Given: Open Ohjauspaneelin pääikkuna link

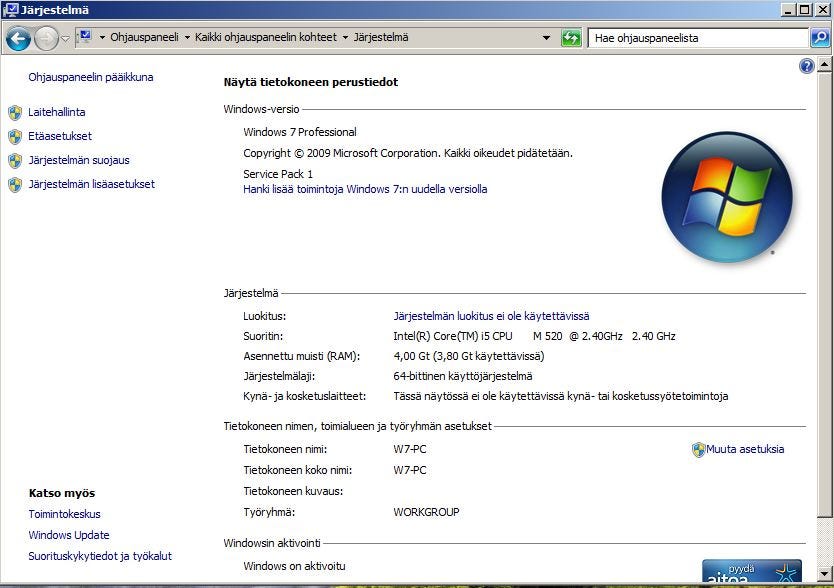Looking at the screenshot, I should (x=91, y=77).
